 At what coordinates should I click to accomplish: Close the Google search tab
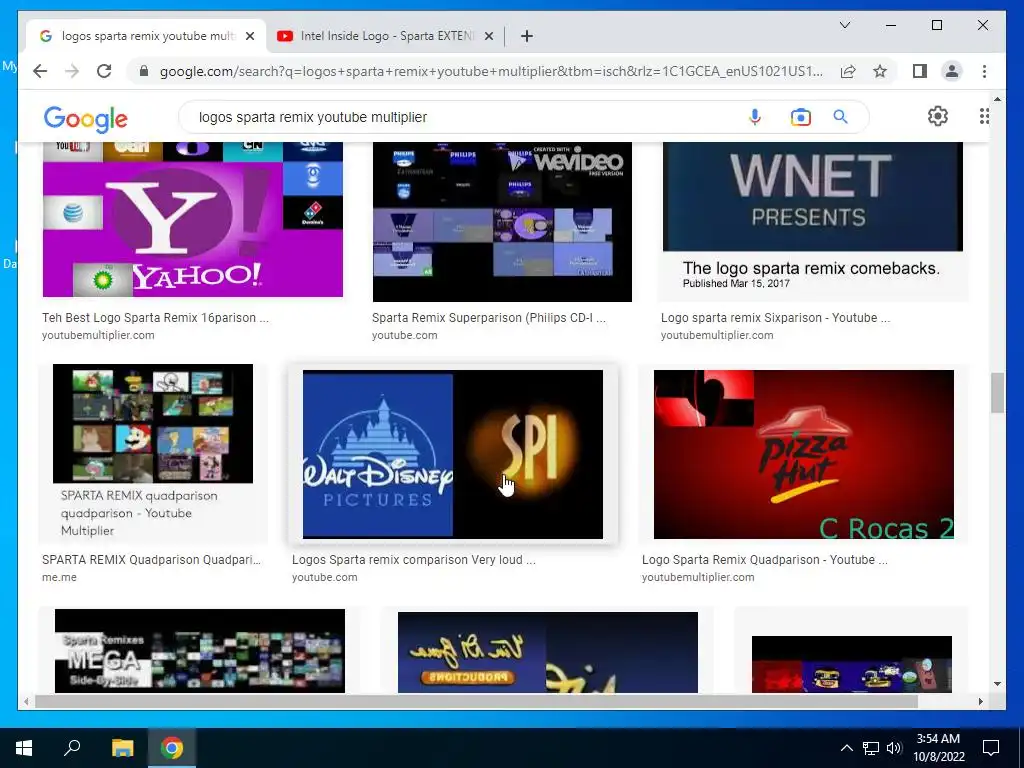click(x=249, y=36)
